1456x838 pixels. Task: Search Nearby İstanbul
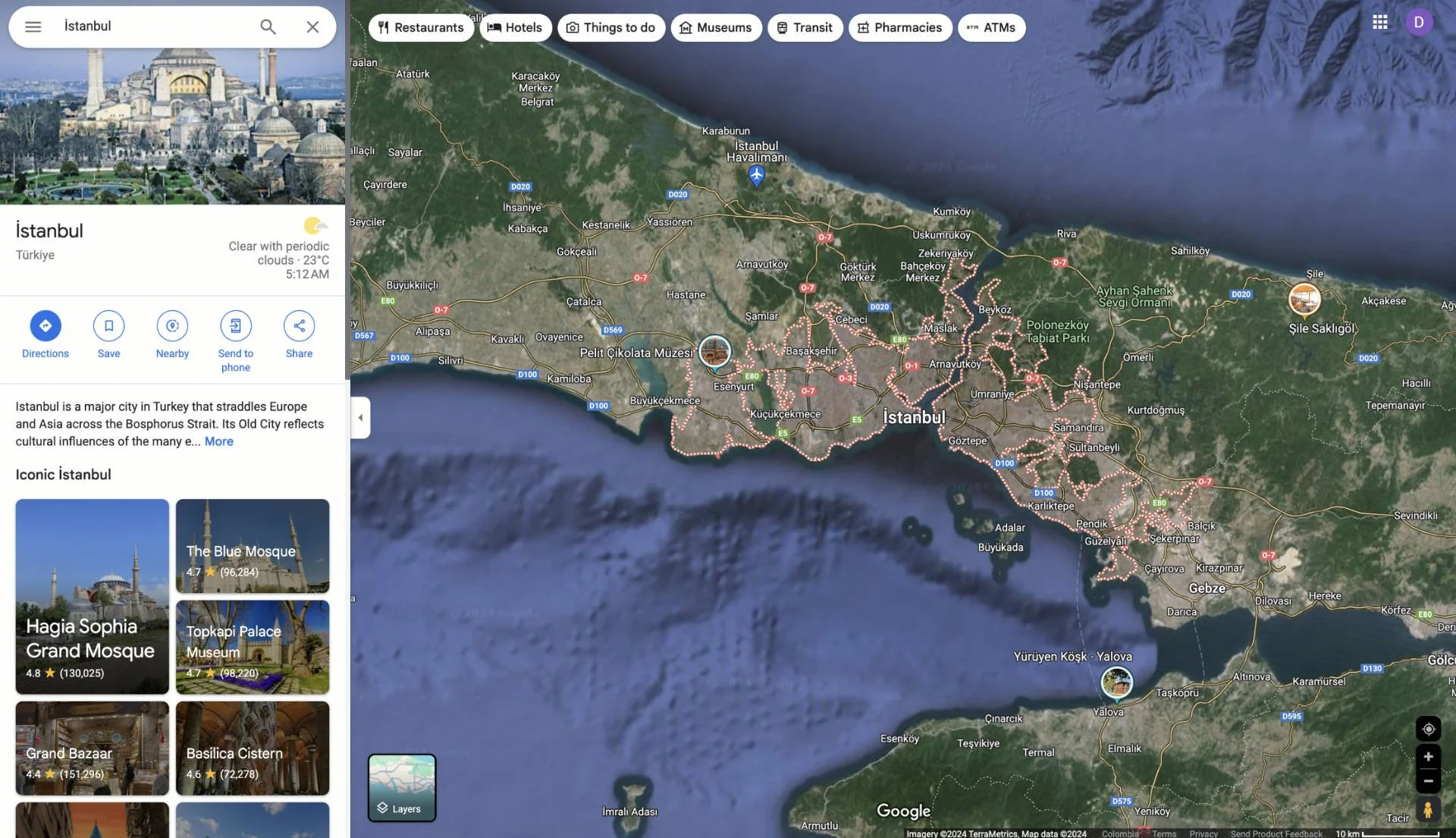[172, 334]
